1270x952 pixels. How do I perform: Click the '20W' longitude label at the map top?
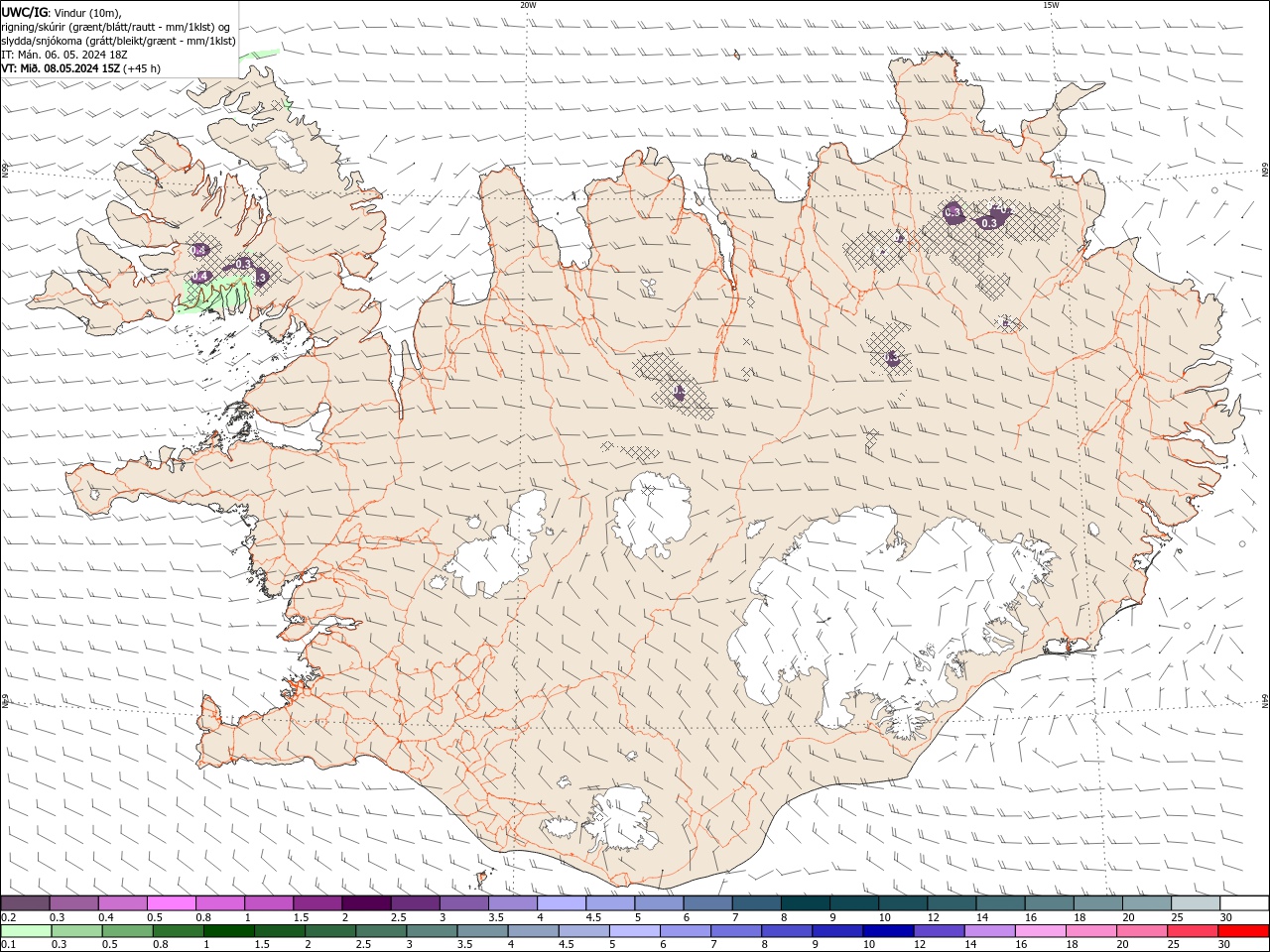tap(528, 5)
